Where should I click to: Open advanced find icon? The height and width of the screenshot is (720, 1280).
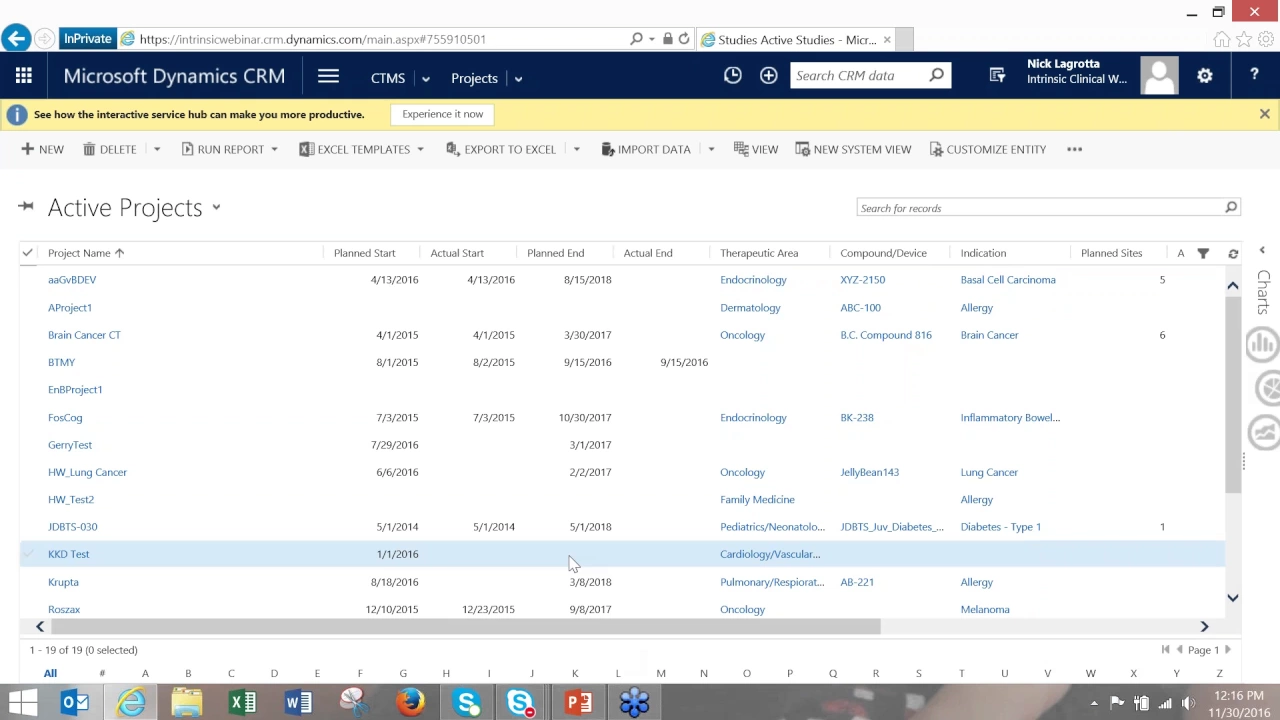click(997, 75)
